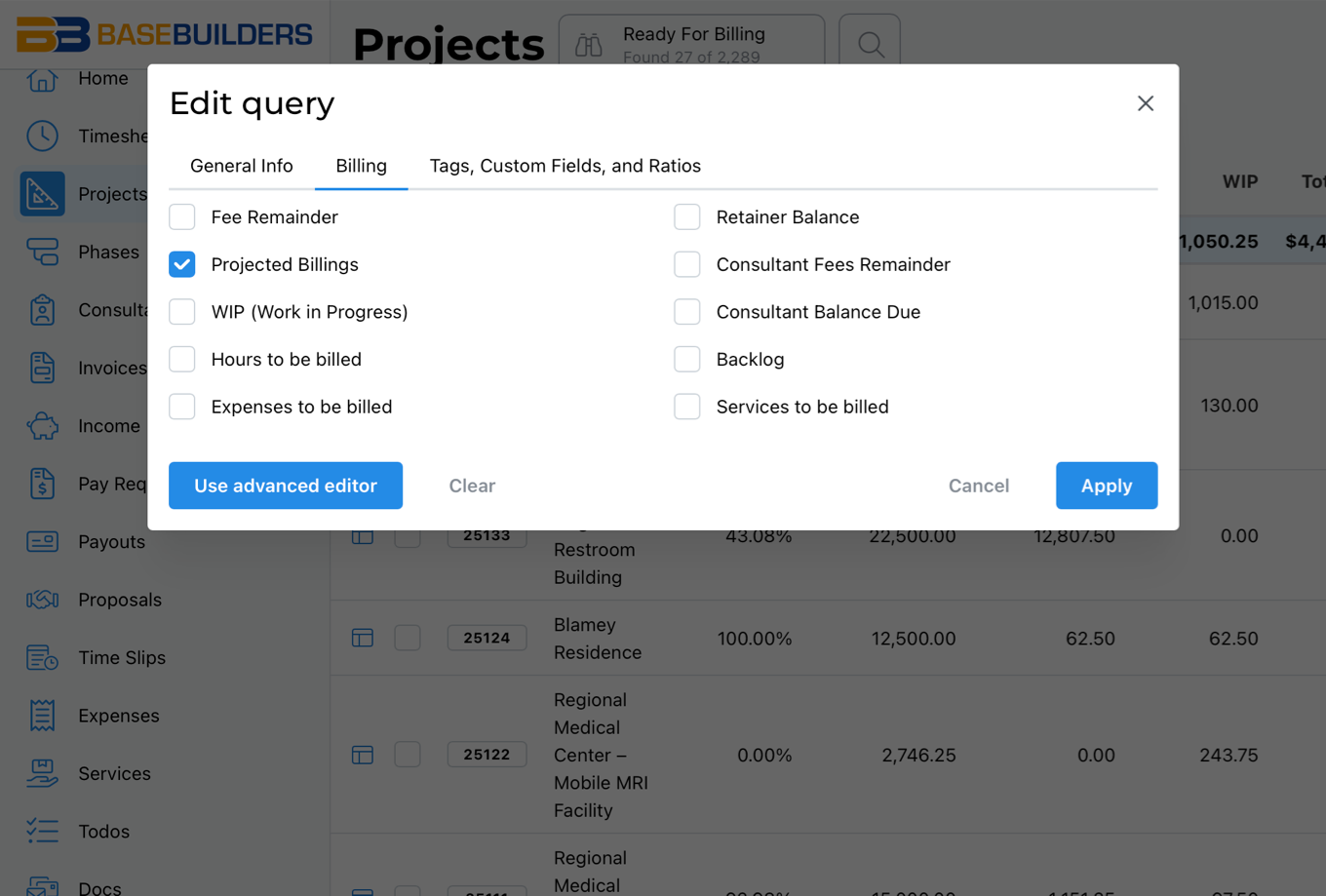Check the Services to be billed option
This screenshot has width=1326, height=896.
[687, 407]
